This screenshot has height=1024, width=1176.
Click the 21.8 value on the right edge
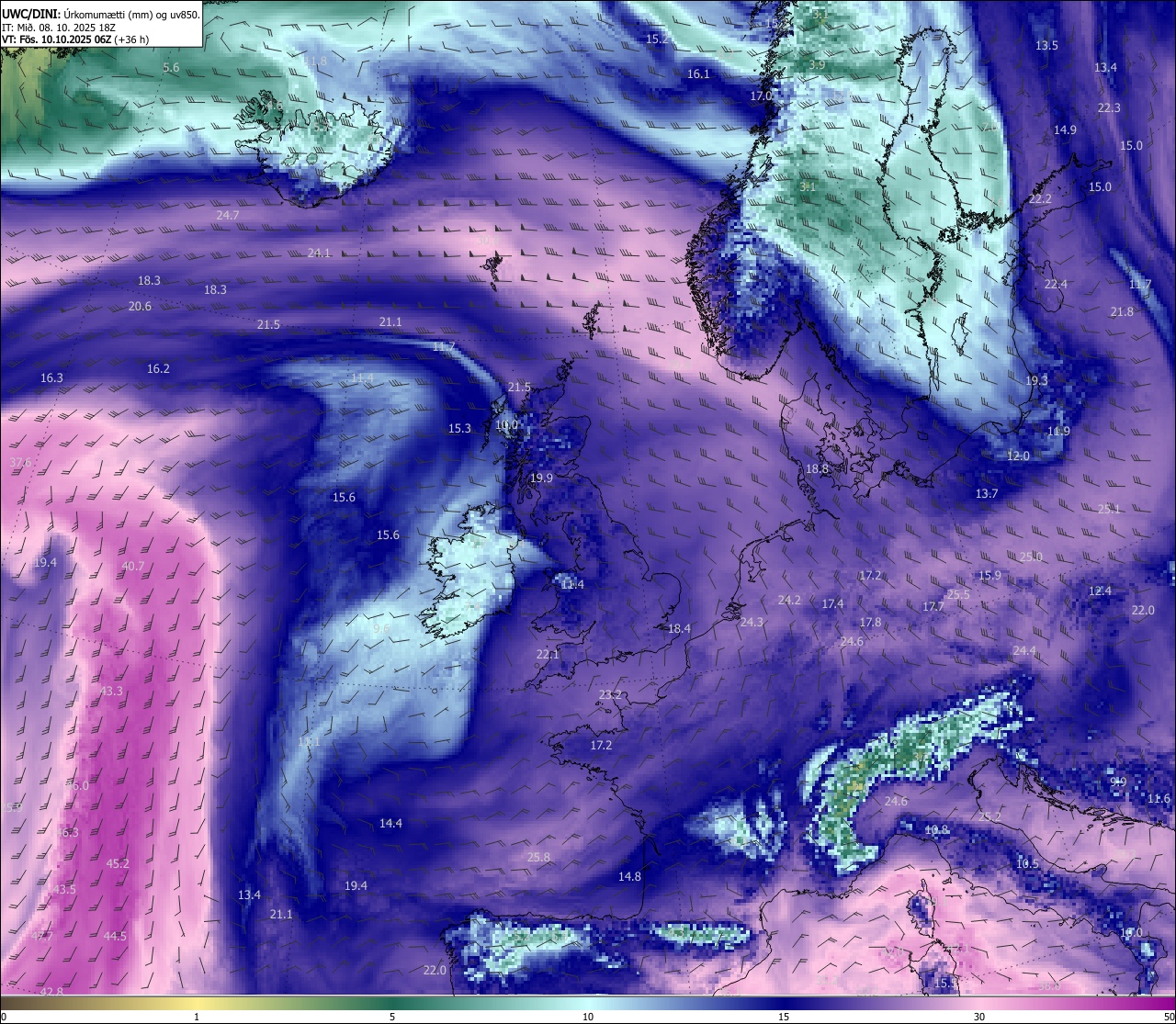[x=1122, y=312]
